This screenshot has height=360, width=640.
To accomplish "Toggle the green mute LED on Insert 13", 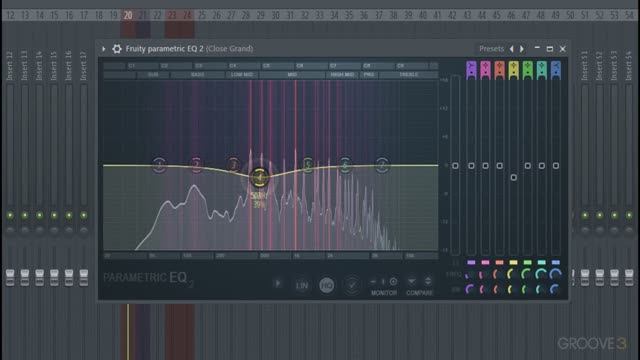I will (x=25, y=215).
